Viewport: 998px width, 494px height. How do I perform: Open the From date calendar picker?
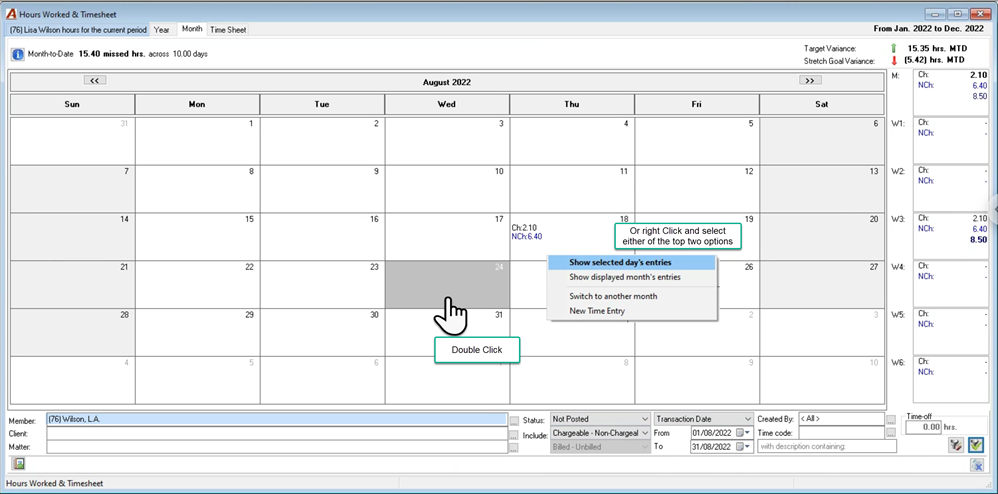(742, 433)
